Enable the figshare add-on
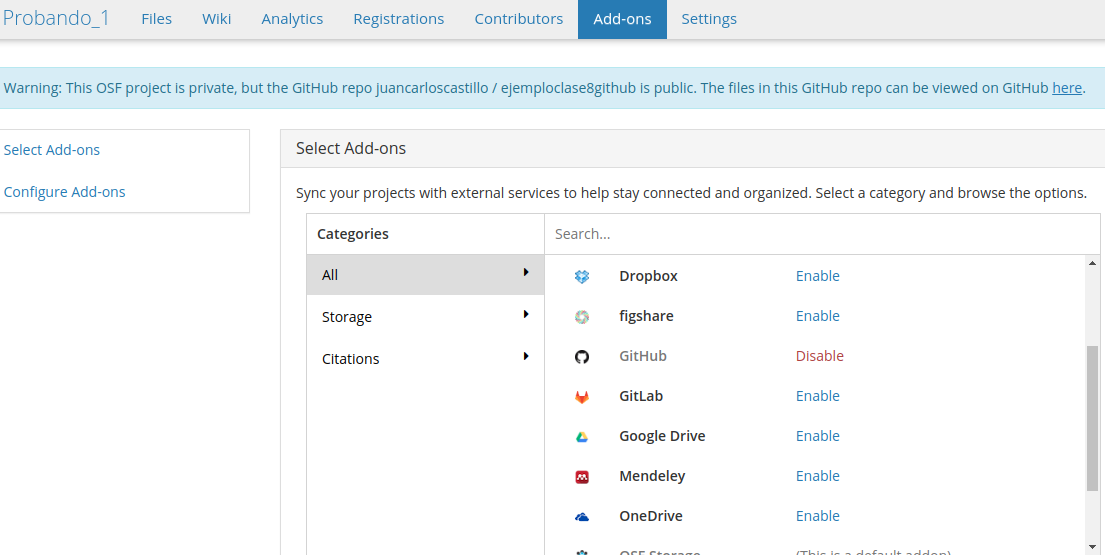Viewport: 1105px width, 555px height. click(x=817, y=316)
